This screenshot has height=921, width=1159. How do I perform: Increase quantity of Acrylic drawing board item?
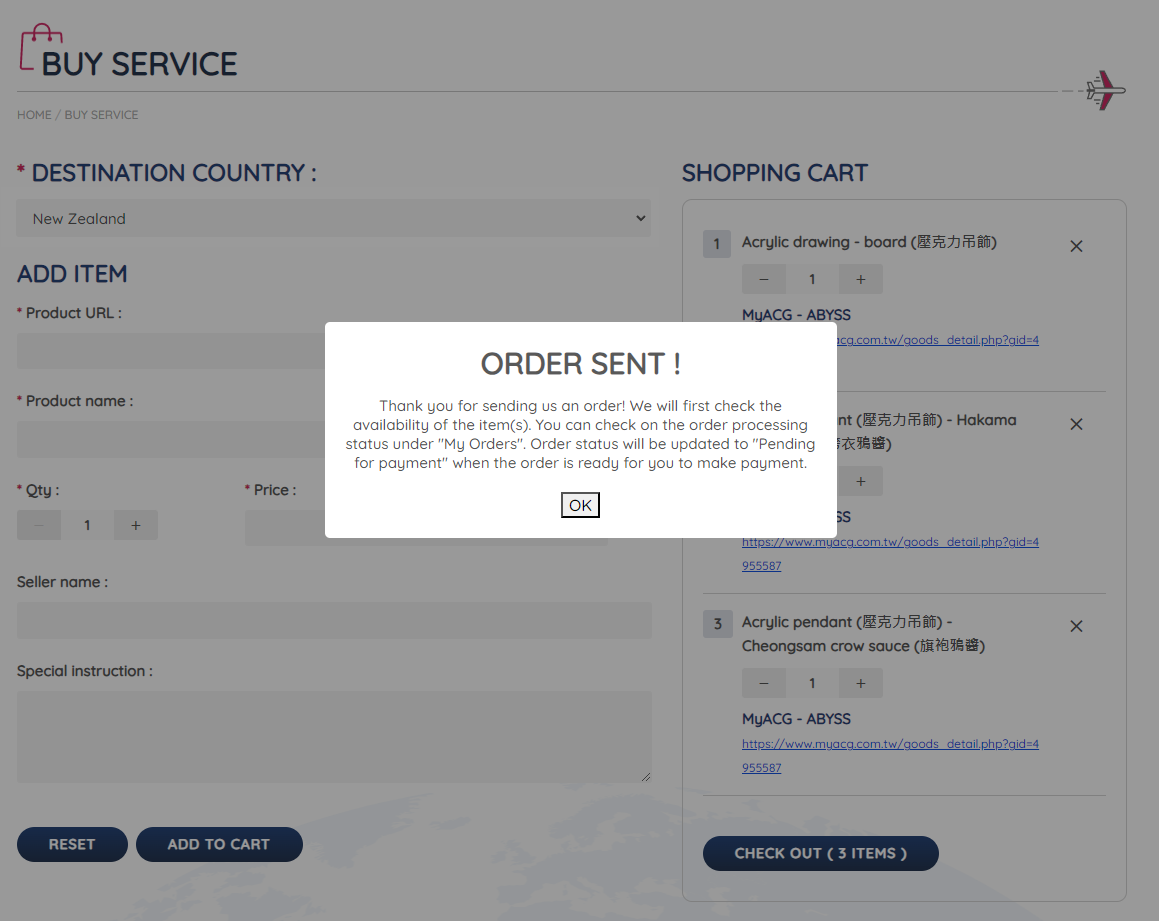[x=860, y=279]
